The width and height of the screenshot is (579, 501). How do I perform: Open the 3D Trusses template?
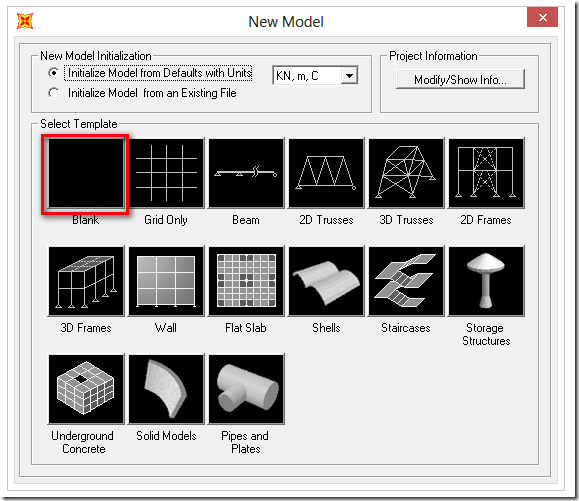pyautogui.click(x=406, y=174)
